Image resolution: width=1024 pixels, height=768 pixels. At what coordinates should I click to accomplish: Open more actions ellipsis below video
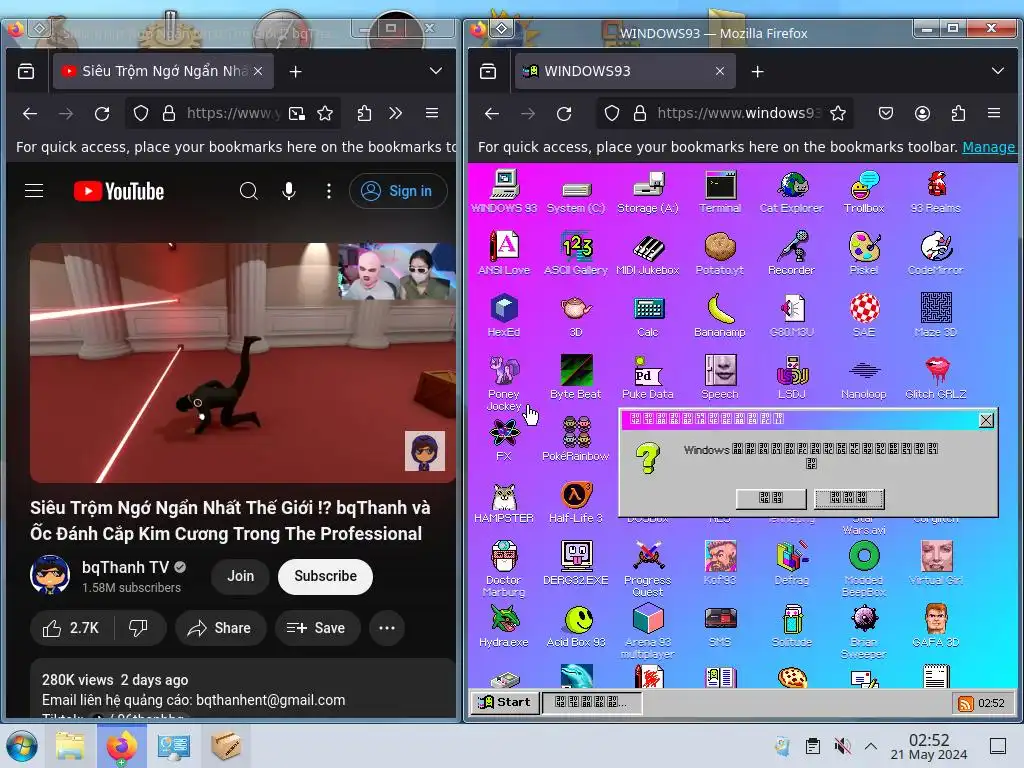[387, 628]
